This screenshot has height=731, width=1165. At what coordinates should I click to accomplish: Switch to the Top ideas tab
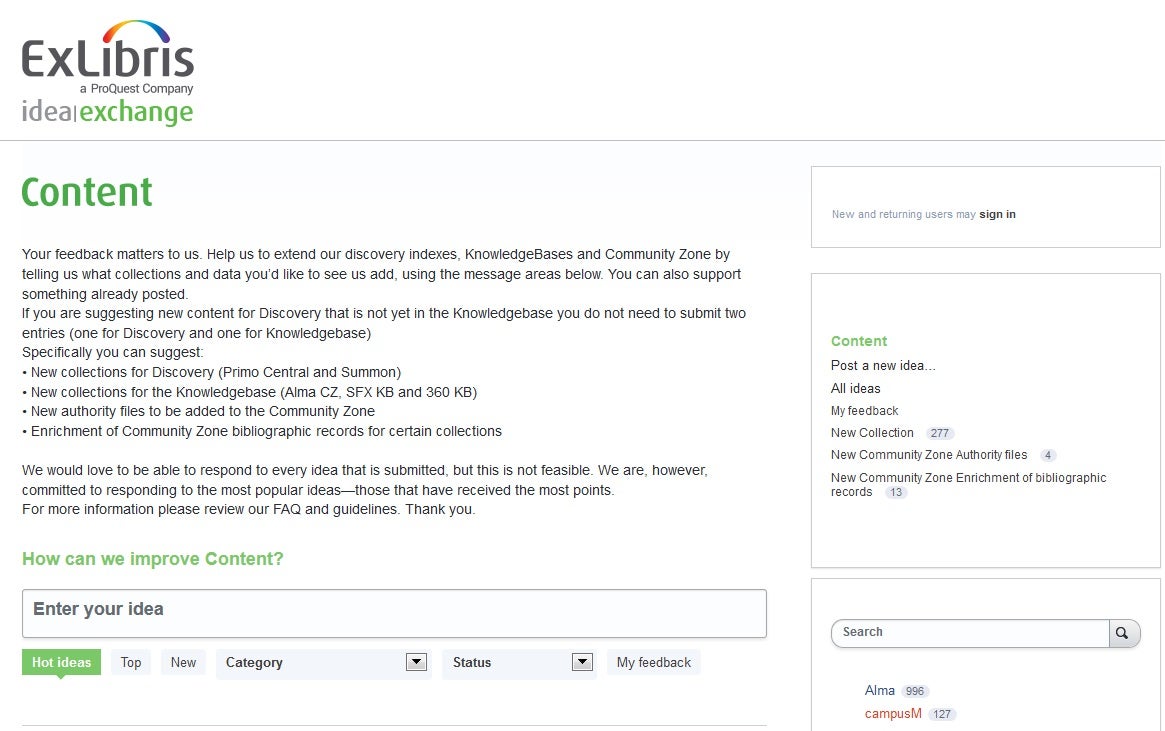tap(131, 662)
